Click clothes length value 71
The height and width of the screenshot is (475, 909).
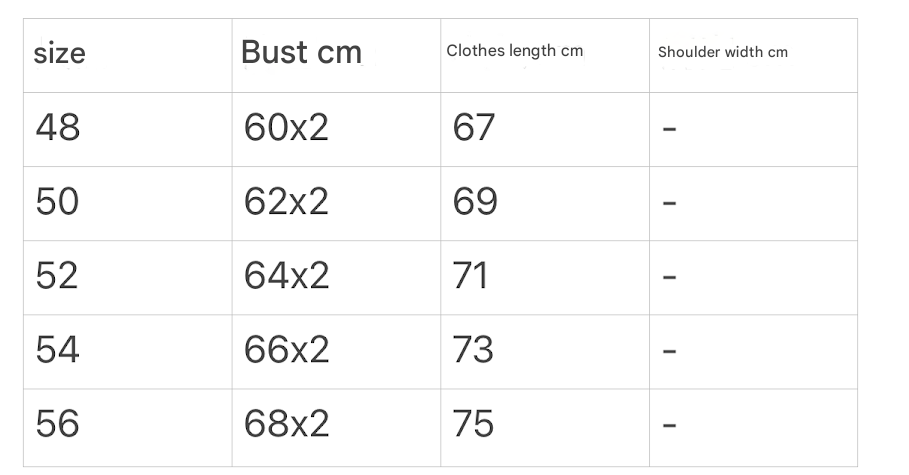click(x=470, y=276)
